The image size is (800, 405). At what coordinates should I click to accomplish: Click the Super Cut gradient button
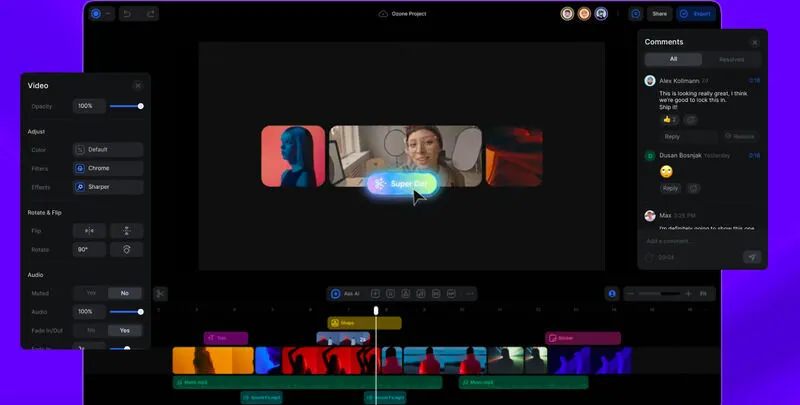point(403,184)
